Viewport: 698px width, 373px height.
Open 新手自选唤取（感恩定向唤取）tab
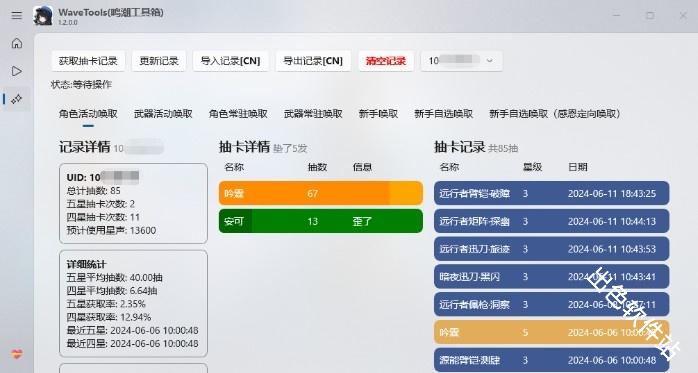click(555, 114)
